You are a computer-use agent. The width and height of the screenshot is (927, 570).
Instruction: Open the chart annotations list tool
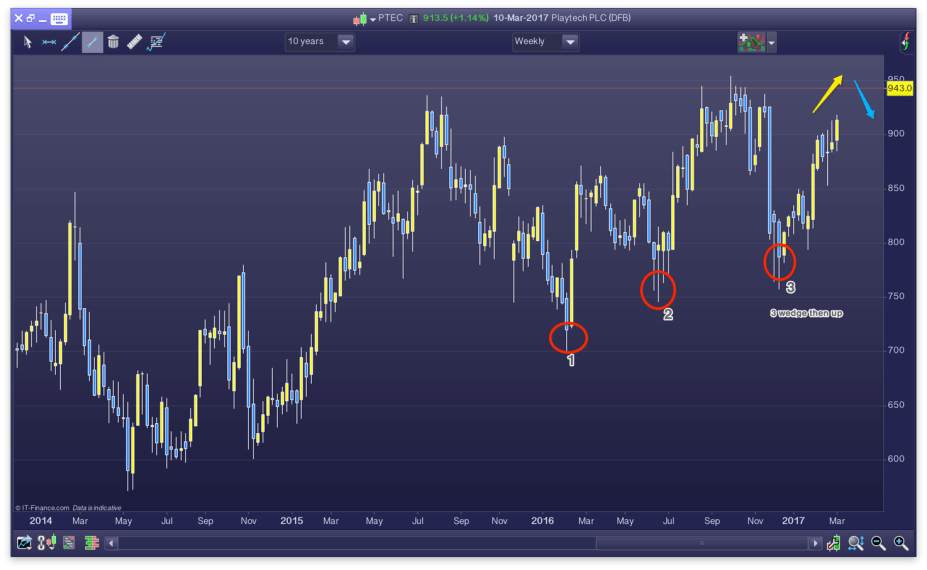[156, 42]
